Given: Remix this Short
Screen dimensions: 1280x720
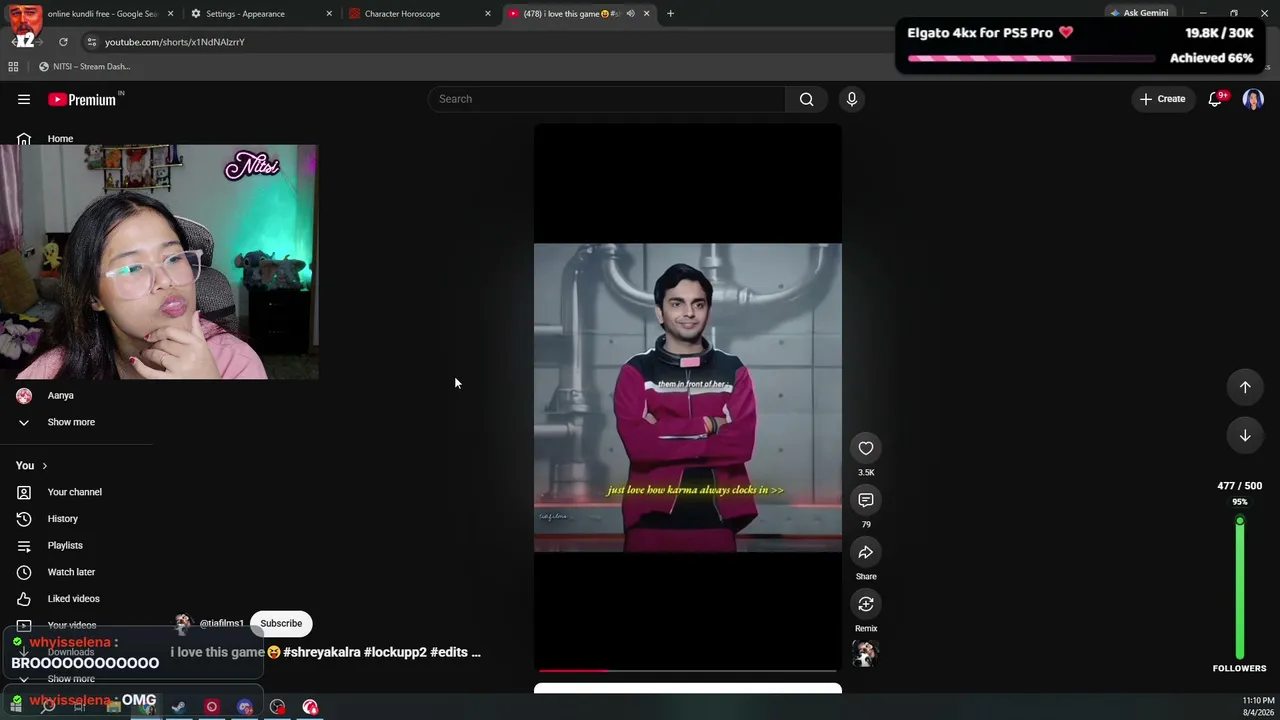Looking at the screenshot, I should coord(866,604).
